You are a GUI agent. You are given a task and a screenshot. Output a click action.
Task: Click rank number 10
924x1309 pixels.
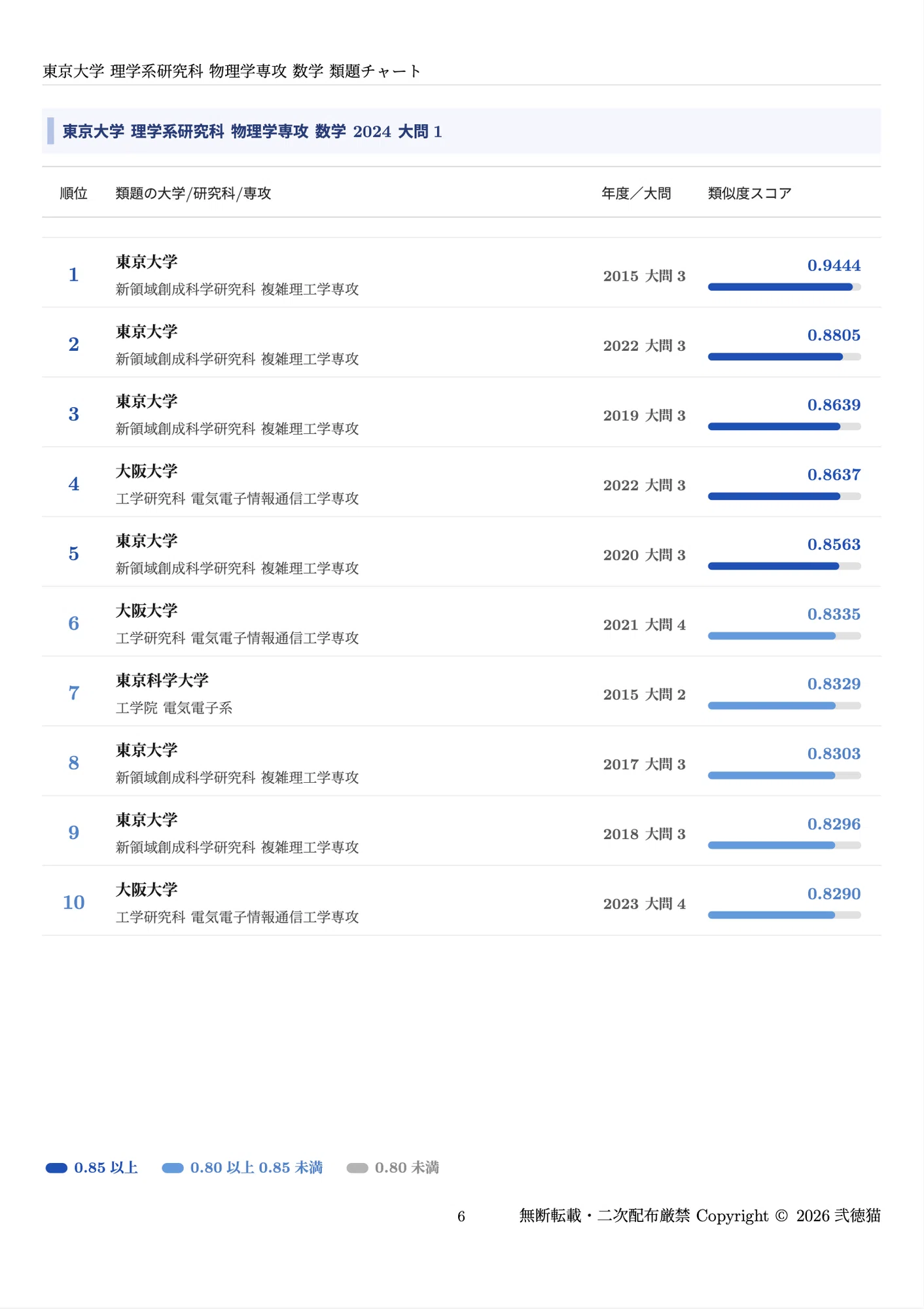click(73, 902)
